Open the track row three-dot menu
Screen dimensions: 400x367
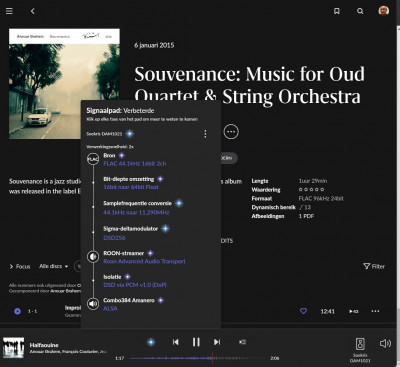click(x=375, y=311)
